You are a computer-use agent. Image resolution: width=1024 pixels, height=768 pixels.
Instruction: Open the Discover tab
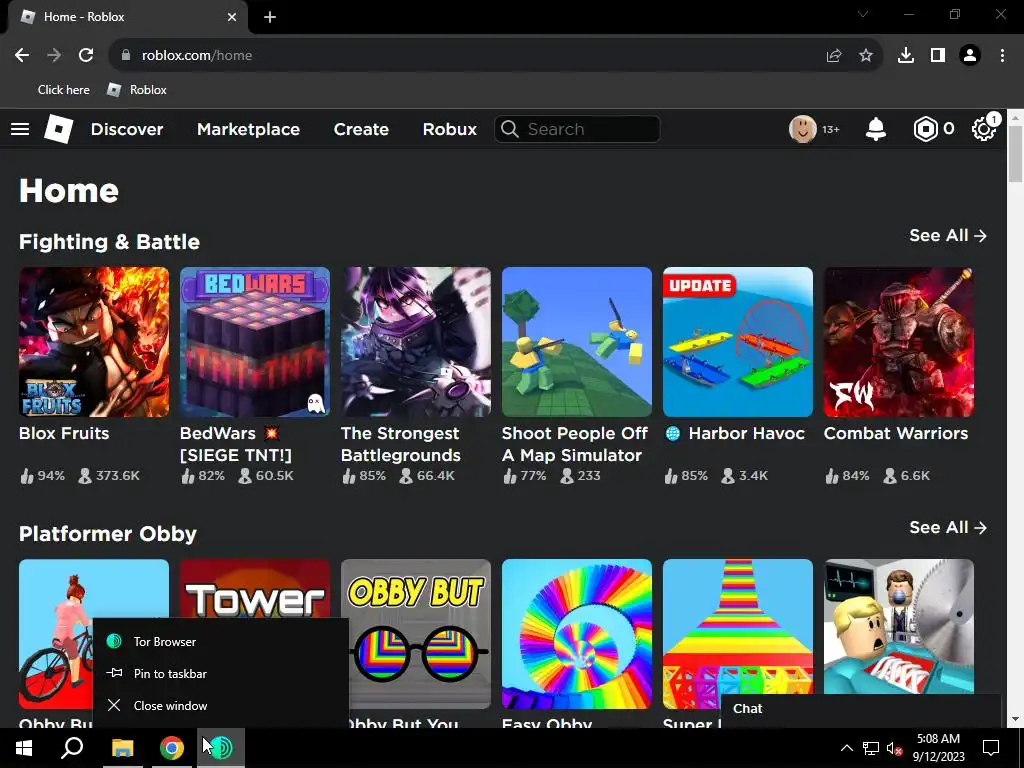[127, 129]
